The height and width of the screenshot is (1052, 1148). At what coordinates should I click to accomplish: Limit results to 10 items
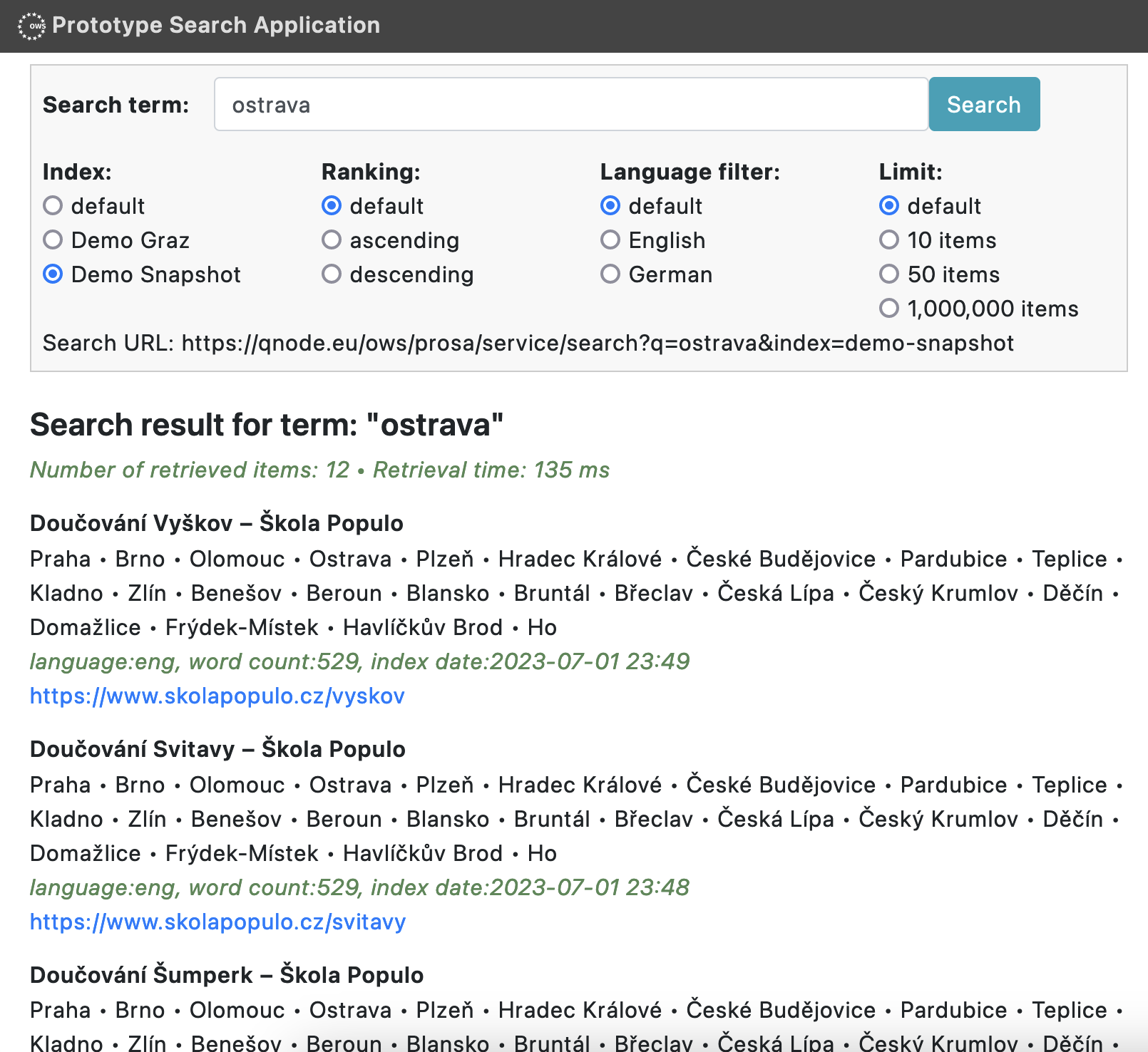[x=889, y=240]
